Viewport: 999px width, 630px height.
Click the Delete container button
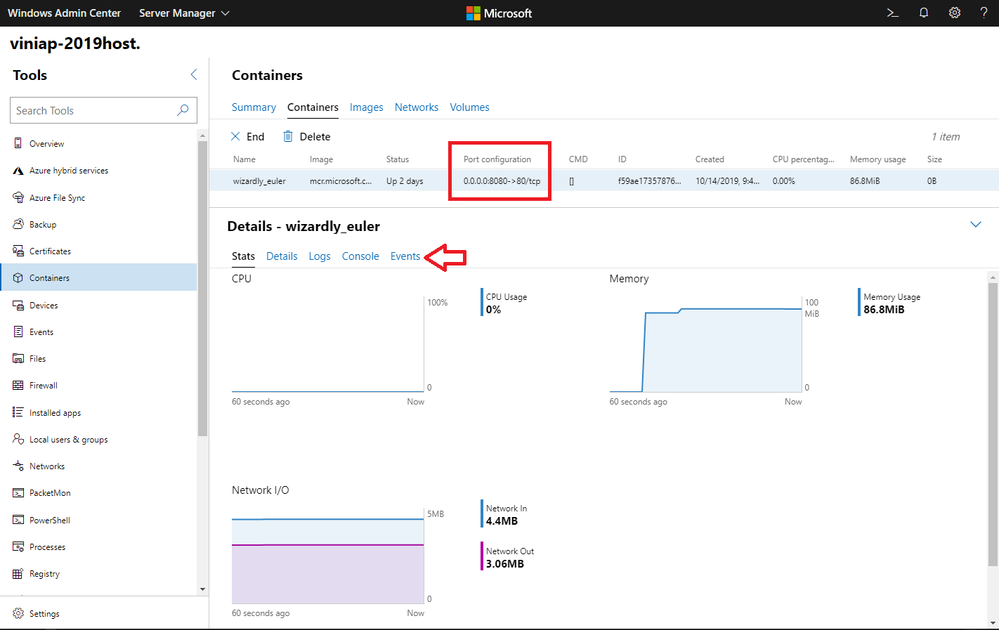tap(306, 136)
